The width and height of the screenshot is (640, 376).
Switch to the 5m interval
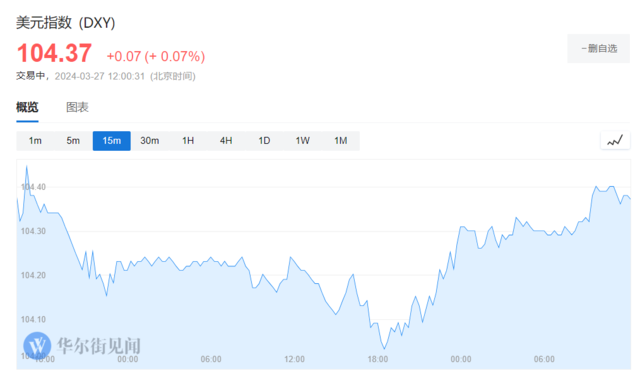pyautogui.click(x=73, y=141)
